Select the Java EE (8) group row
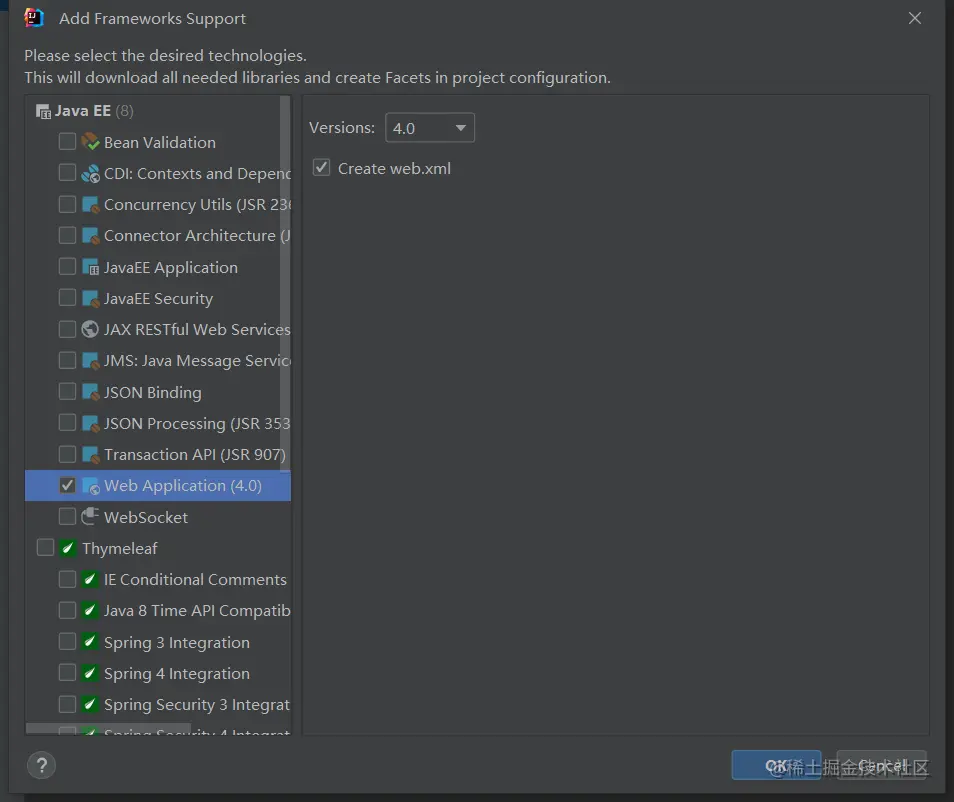The width and height of the screenshot is (954, 802). pos(158,111)
